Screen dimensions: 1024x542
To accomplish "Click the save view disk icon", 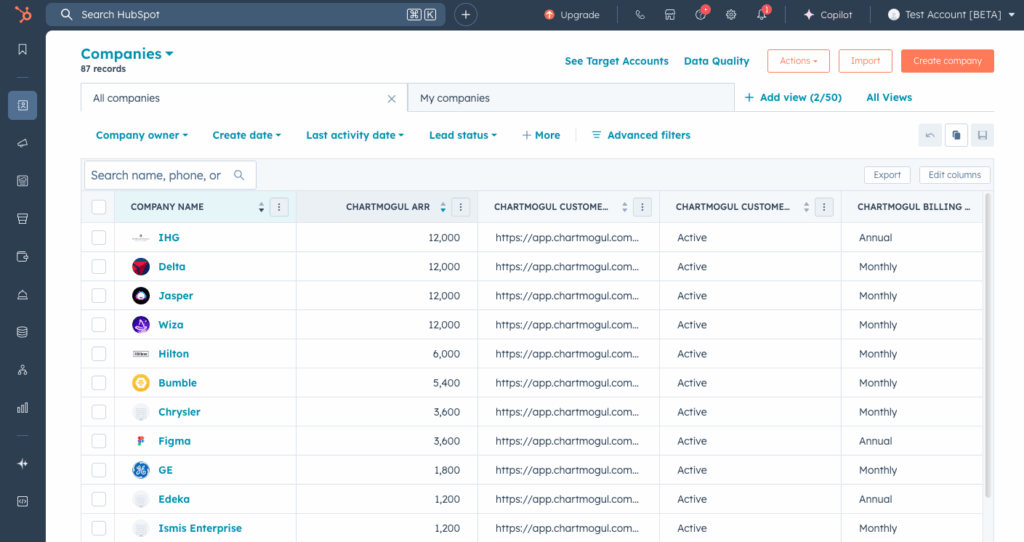I will coord(982,135).
